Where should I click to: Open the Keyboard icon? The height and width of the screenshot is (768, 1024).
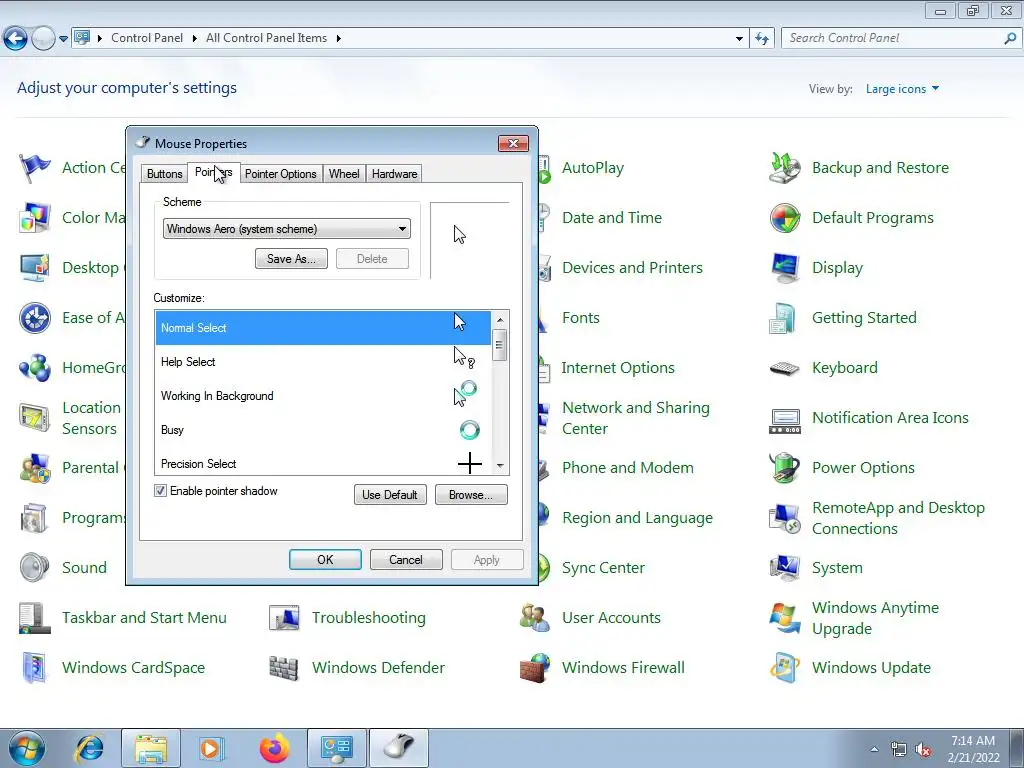point(785,368)
